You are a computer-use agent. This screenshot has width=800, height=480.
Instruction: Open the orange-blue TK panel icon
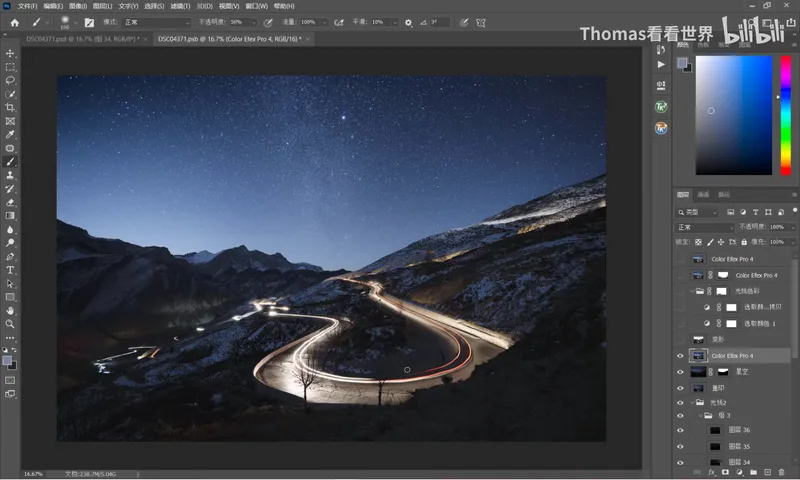pos(661,128)
